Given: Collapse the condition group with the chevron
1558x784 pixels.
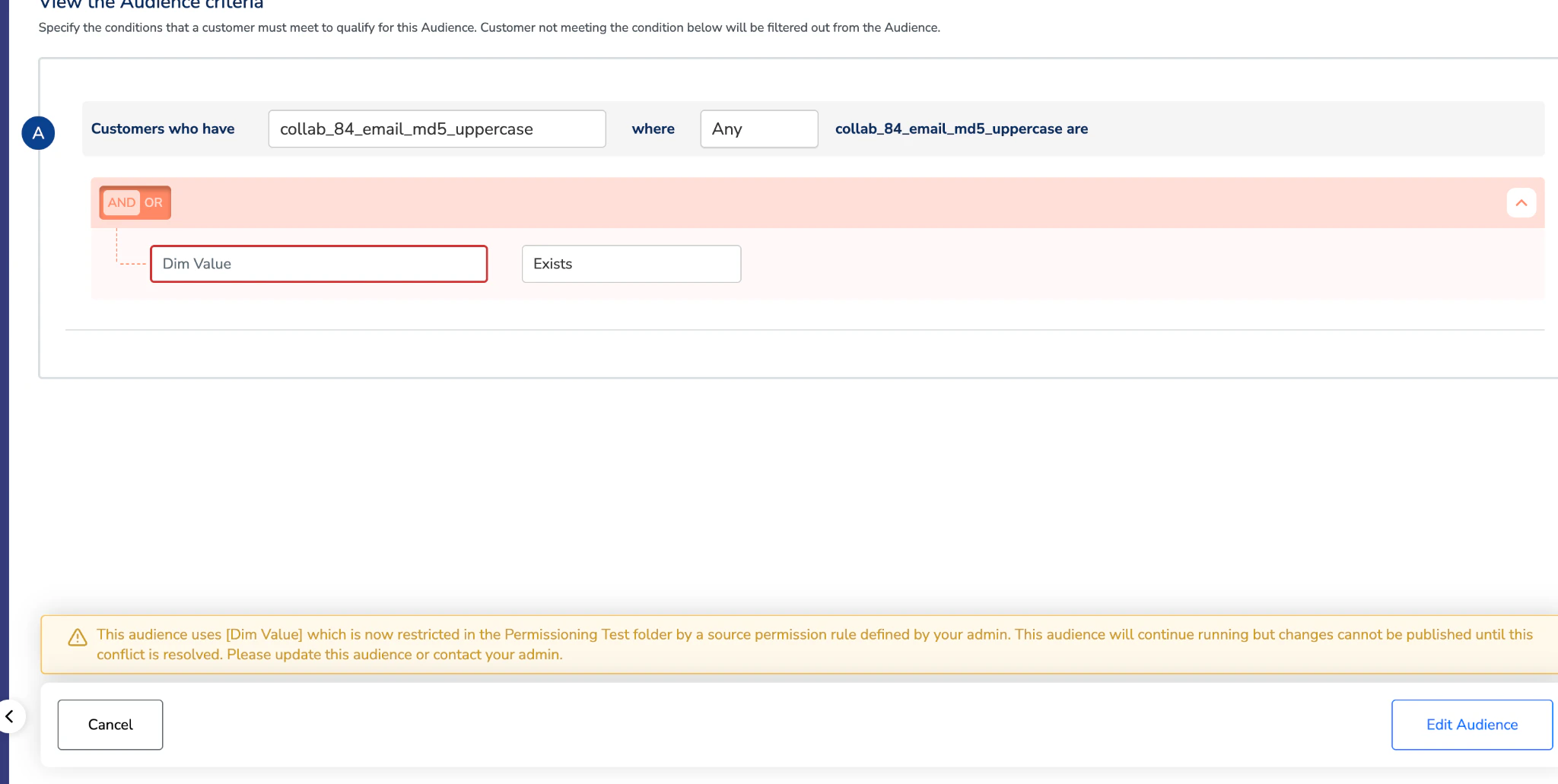Looking at the screenshot, I should pos(1521,203).
